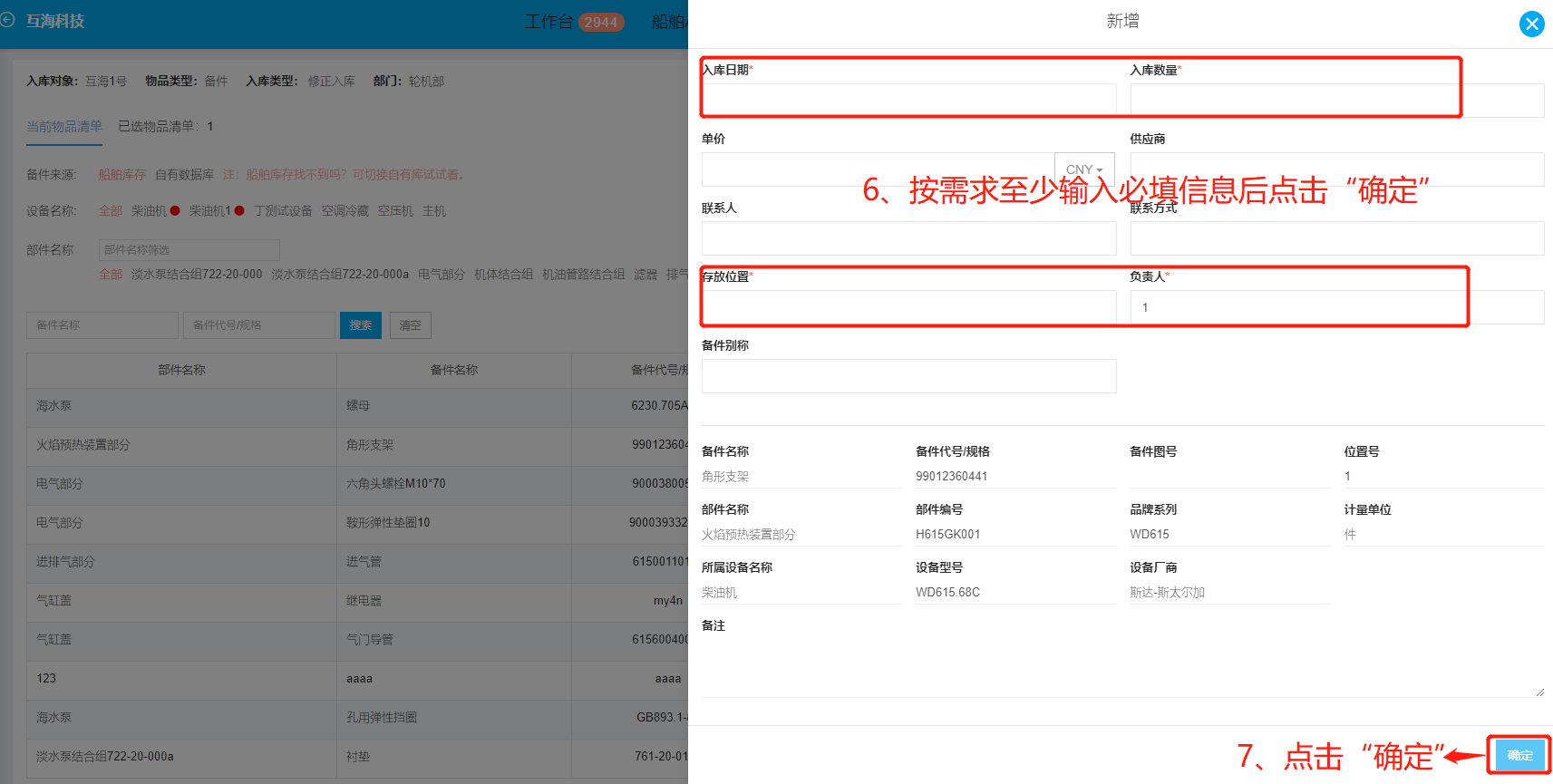Click the 确定 button to confirm

point(1519,755)
